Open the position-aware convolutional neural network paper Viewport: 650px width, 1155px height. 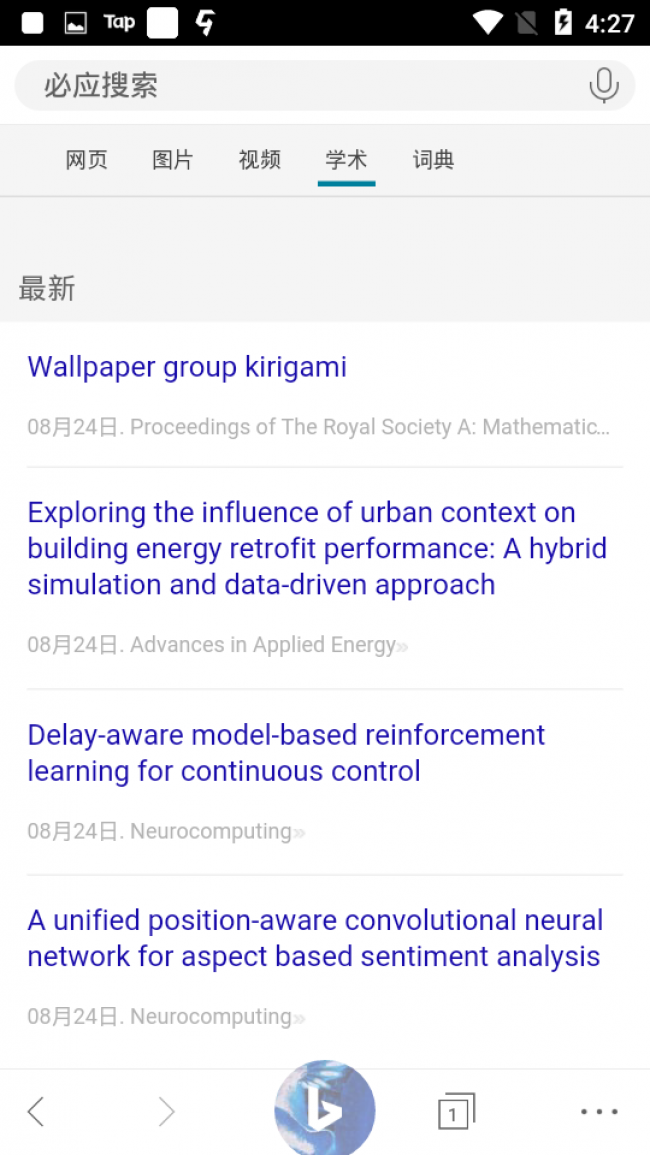point(314,938)
